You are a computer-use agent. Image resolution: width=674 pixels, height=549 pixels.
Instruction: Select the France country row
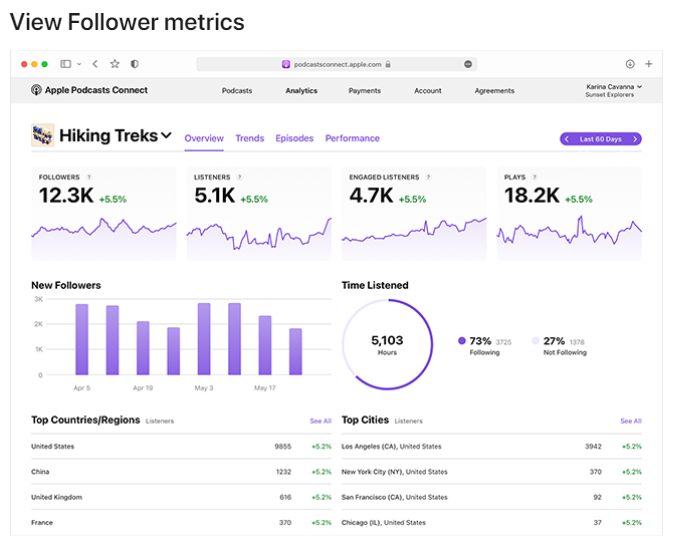[x=181, y=522]
